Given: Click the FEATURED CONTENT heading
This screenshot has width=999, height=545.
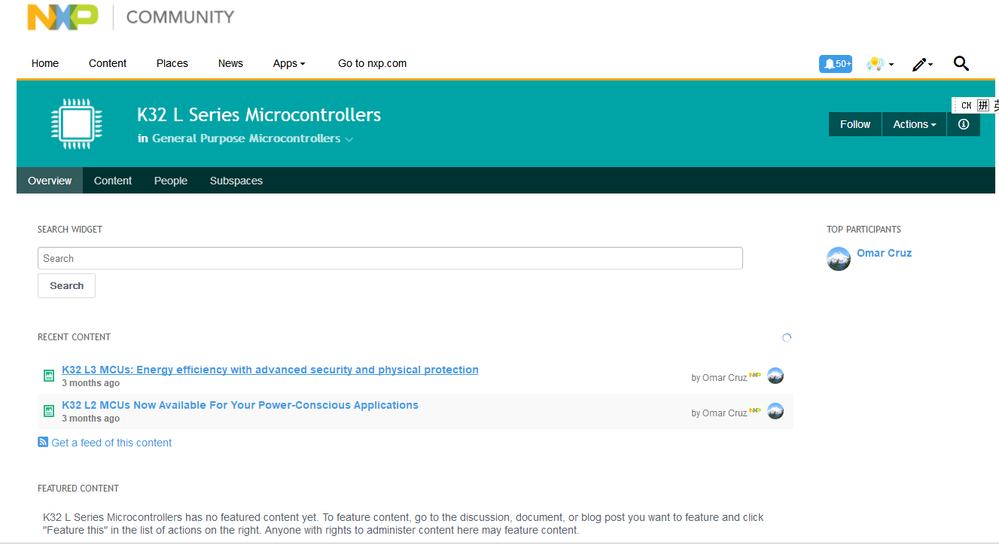Looking at the screenshot, I should (78, 488).
